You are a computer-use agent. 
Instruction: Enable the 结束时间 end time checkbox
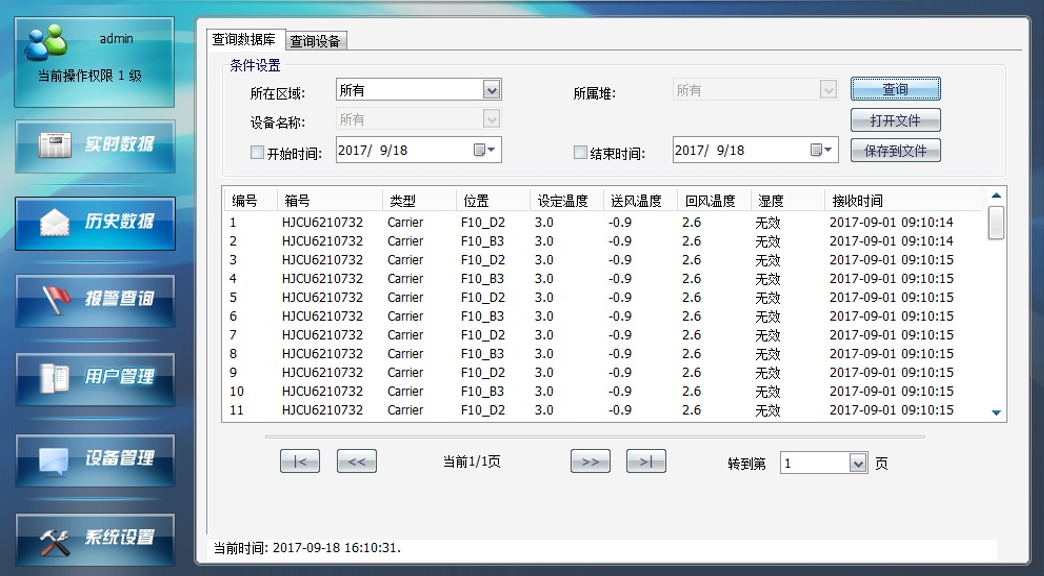pos(580,153)
